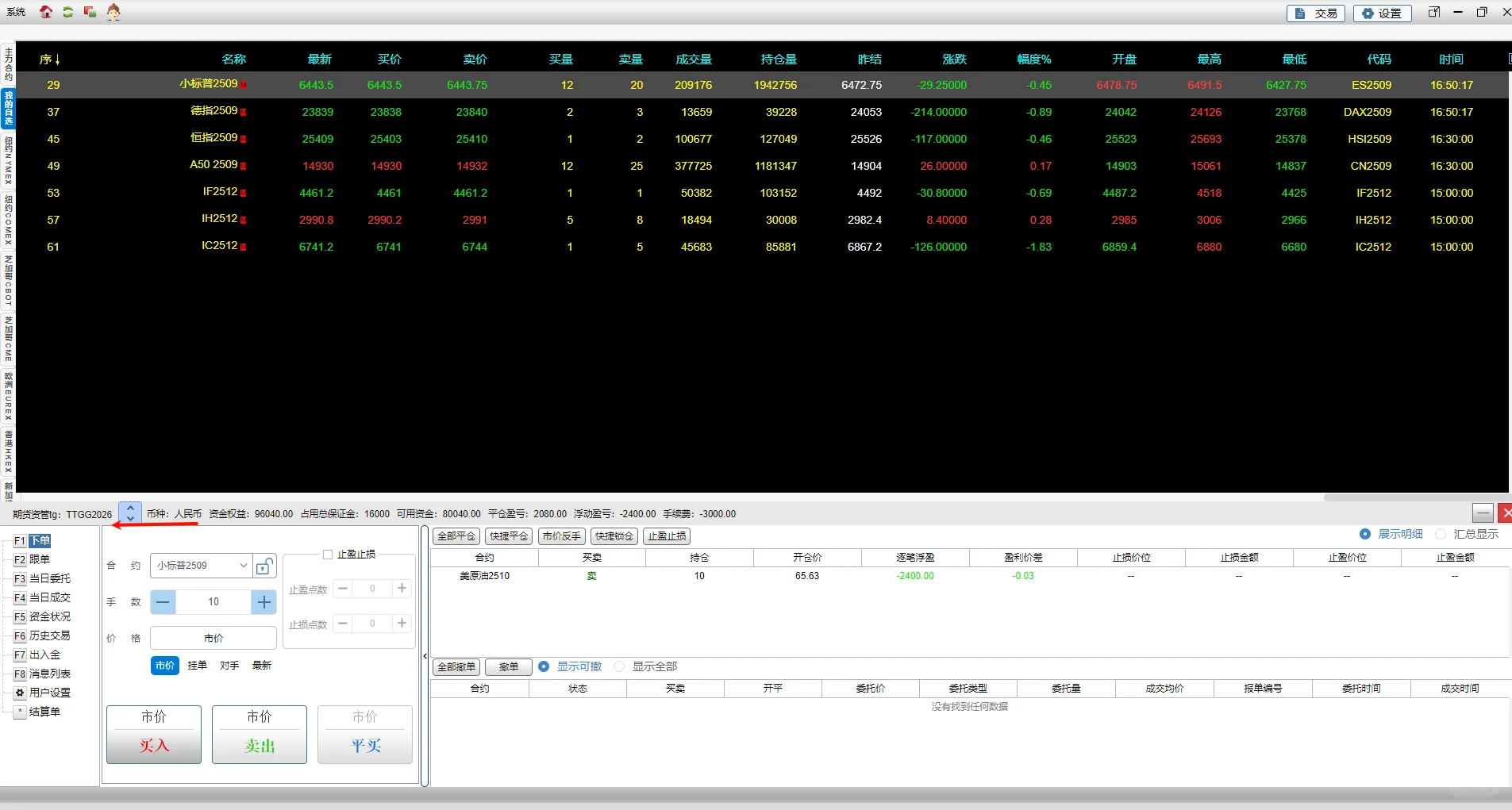Click the red marker icon next to IH2512
The height and width of the screenshot is (810, 1512).
243,220
